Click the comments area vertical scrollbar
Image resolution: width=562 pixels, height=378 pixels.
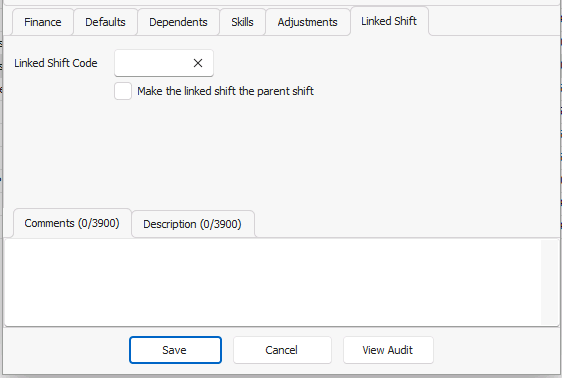[x=549, y=282]
